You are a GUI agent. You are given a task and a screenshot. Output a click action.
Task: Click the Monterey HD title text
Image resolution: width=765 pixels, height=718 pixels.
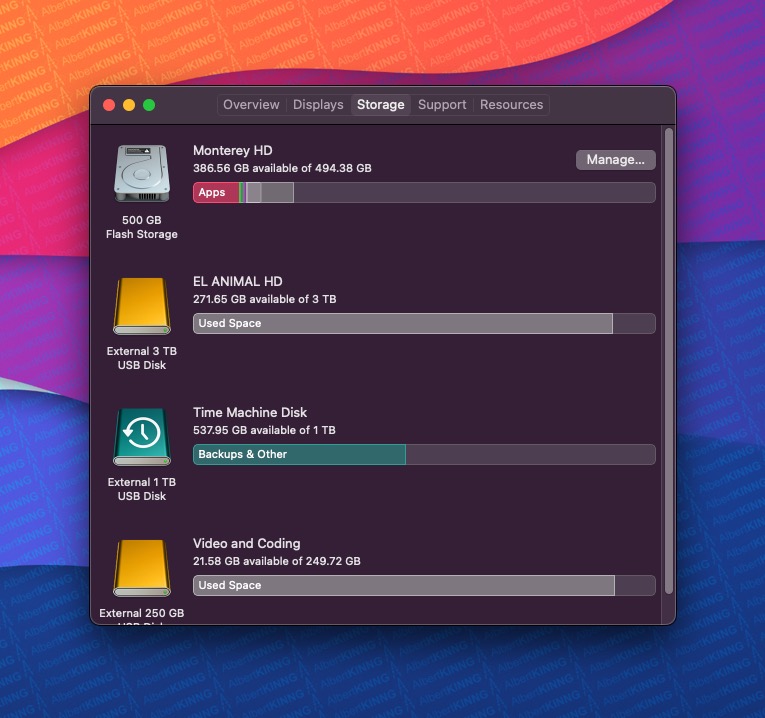point(233,151)
